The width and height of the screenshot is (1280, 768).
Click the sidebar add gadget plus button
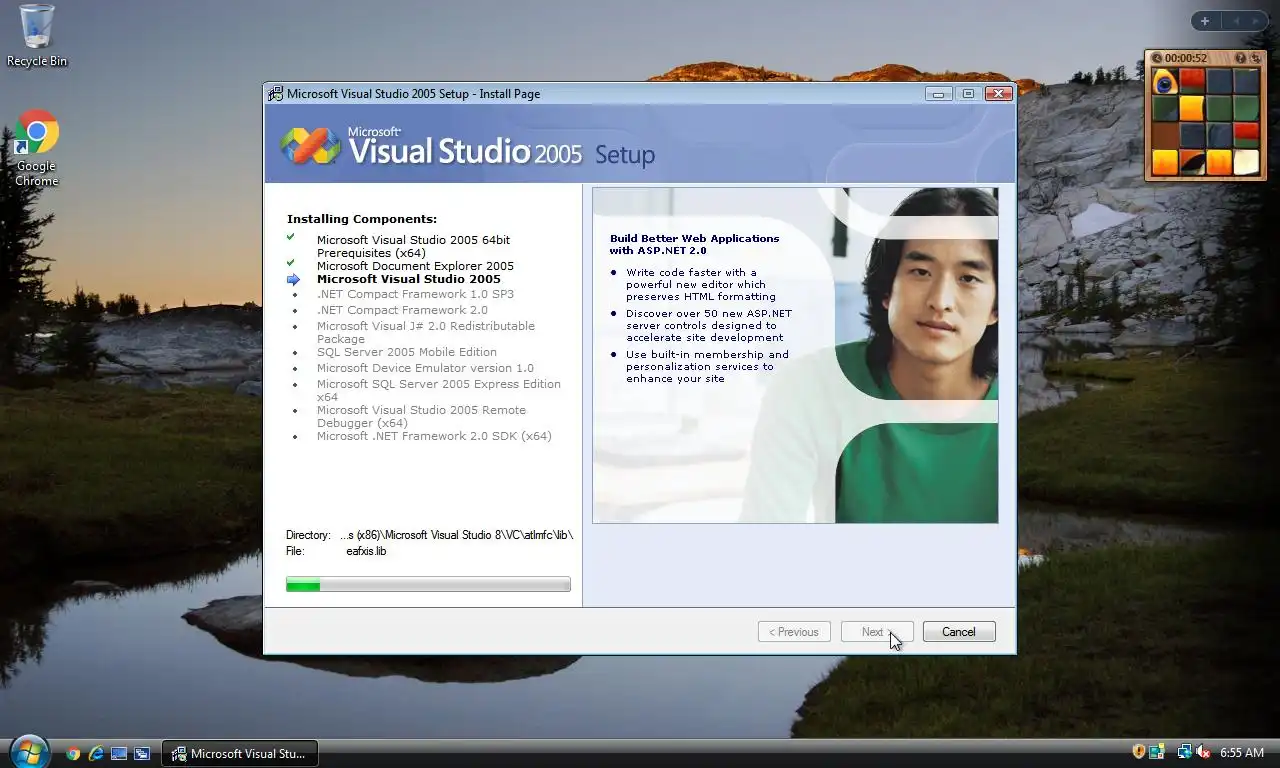click(1205, 21)
